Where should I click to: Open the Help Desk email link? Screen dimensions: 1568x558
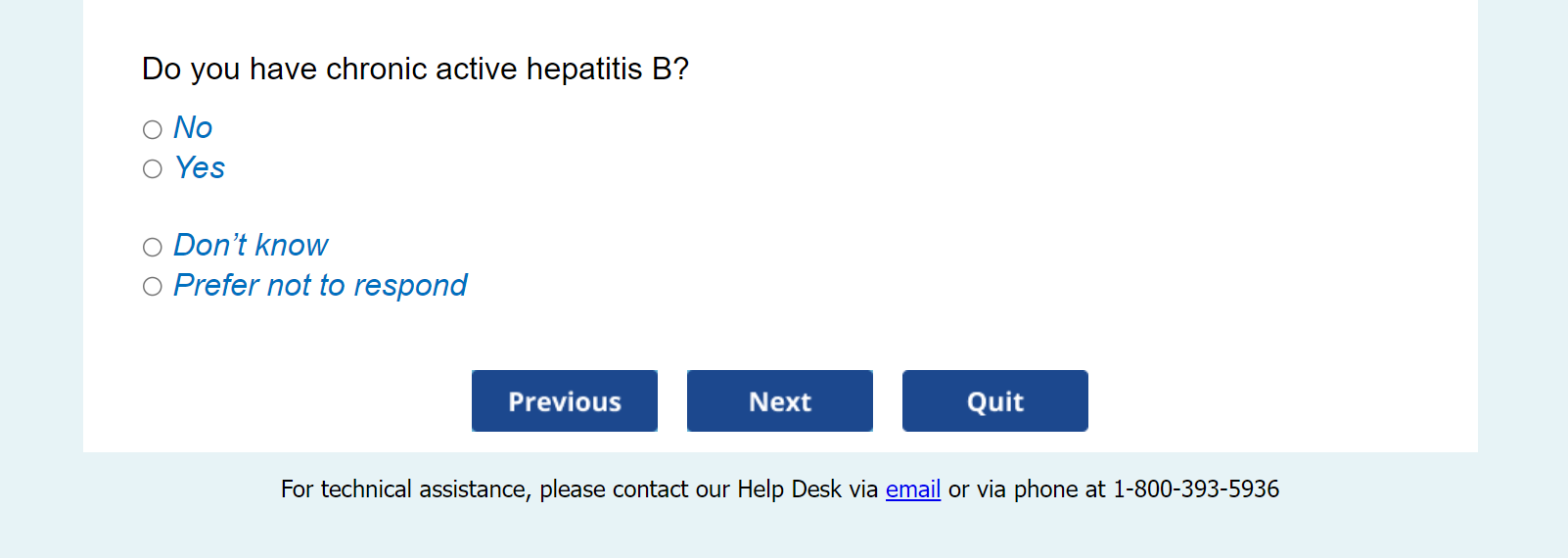pyautogui.click(x=912, y=489)
